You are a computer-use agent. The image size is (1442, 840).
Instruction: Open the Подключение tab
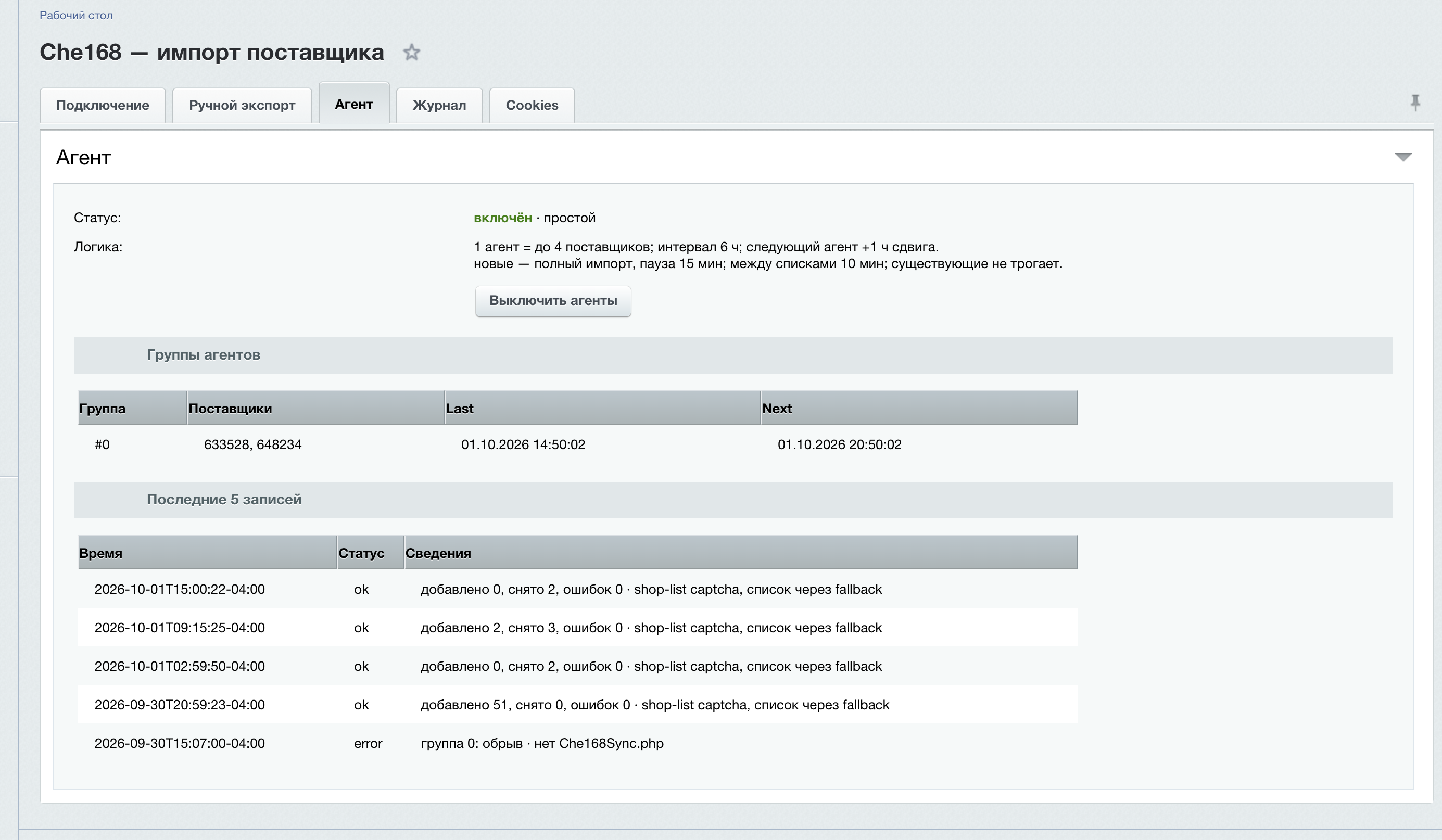[x=103, y=105]
